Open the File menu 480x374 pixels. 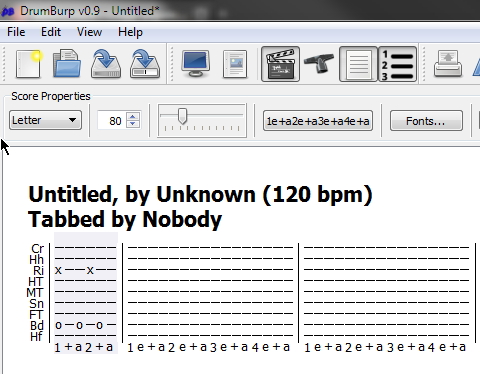pos(16,32)
